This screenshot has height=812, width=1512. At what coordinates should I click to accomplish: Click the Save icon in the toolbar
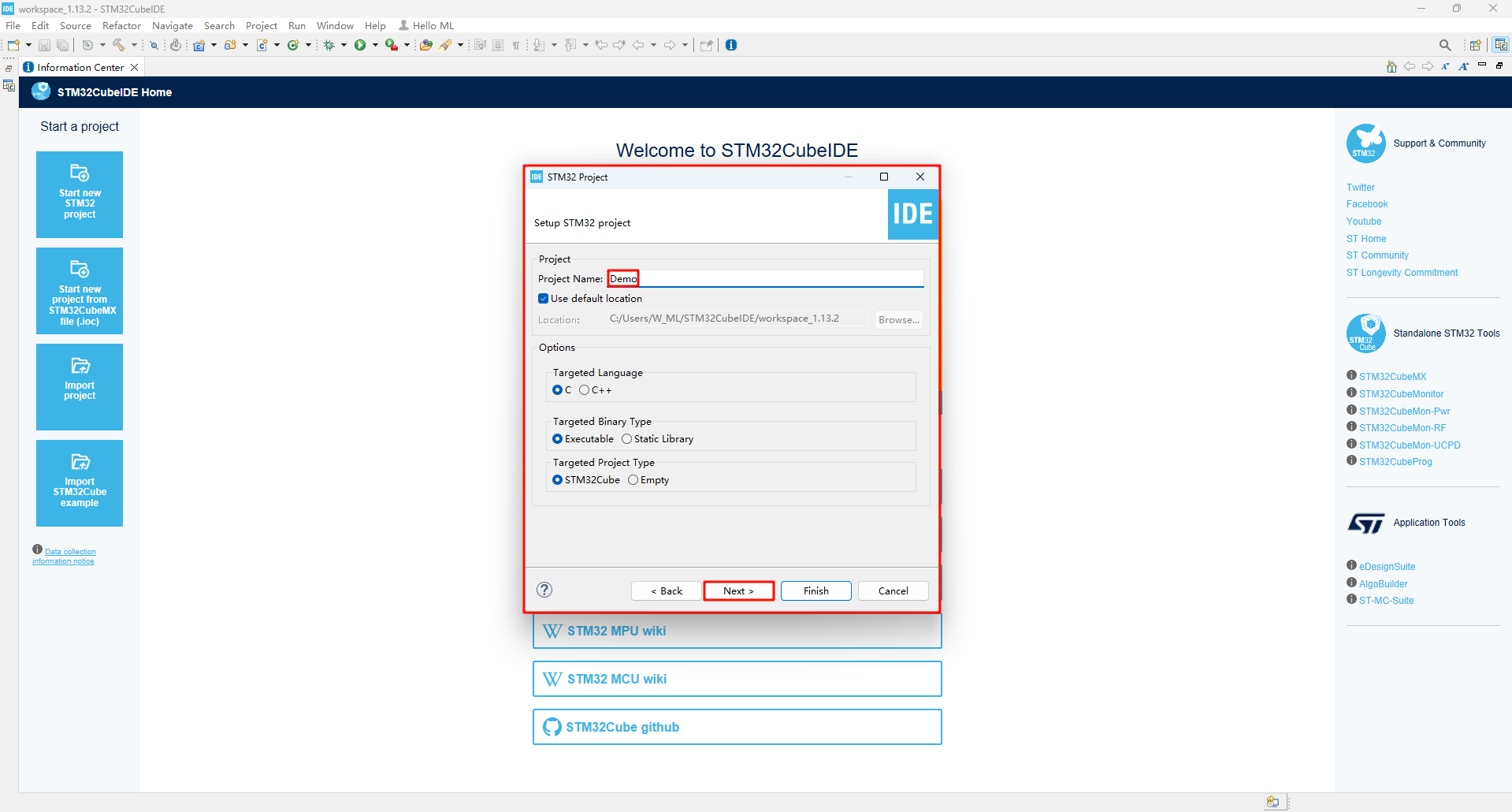pyautogui.click(x=44, y=45)
